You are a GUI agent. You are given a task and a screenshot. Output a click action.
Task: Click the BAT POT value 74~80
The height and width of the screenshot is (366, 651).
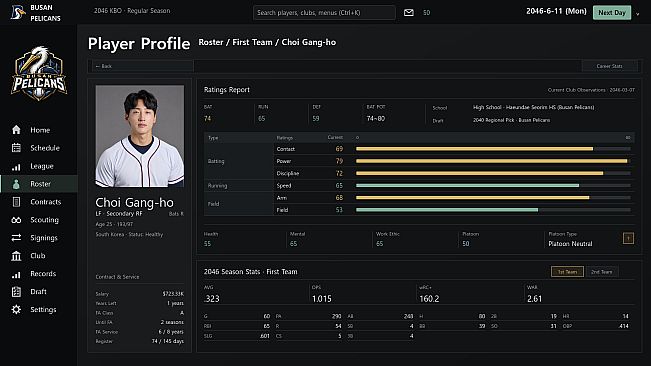(x=376, y=119)
